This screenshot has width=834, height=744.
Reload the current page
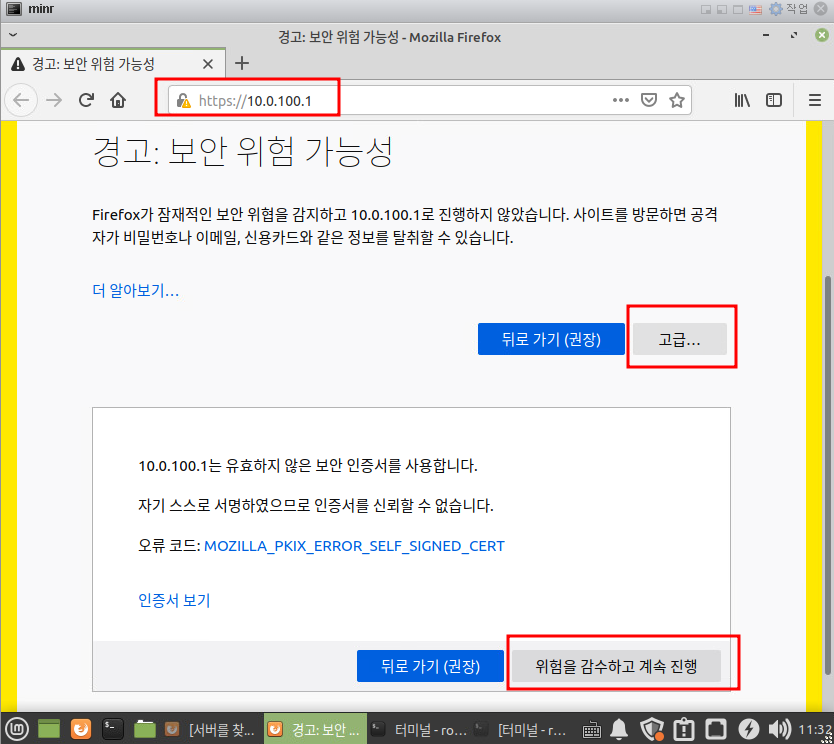click(86, 100)
